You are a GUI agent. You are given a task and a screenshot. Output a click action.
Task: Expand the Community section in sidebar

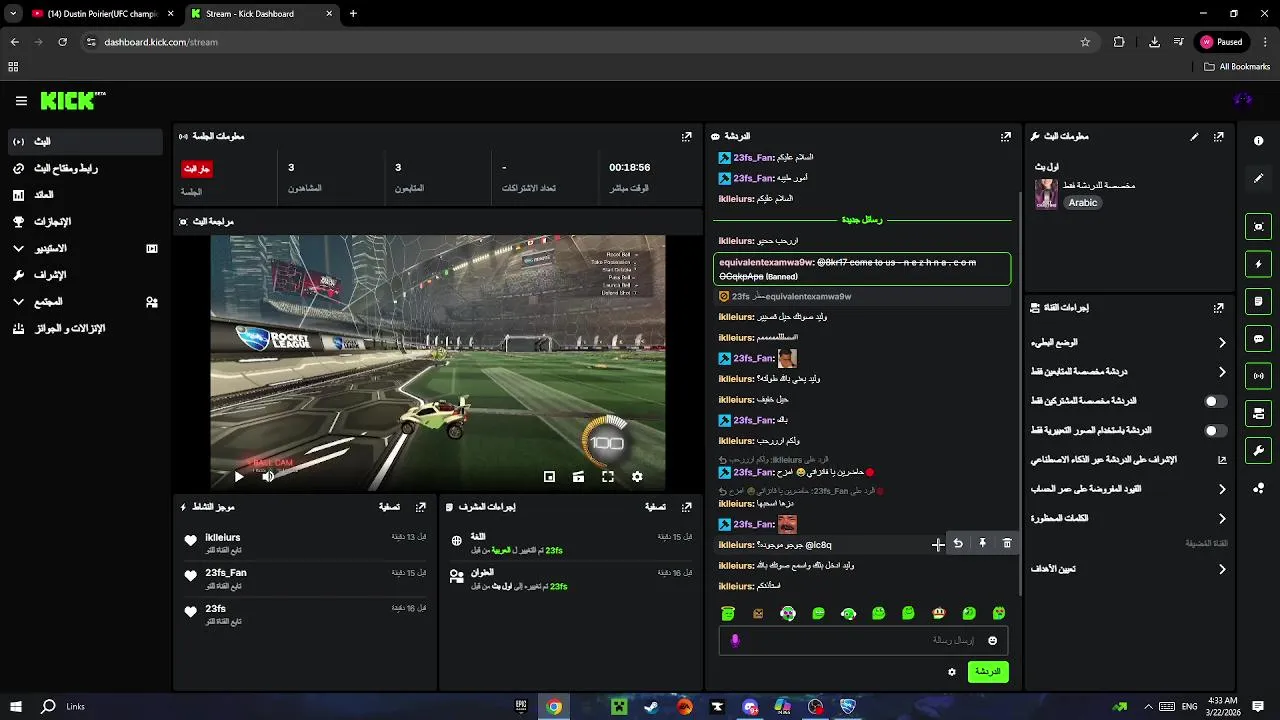coord(85,302)
